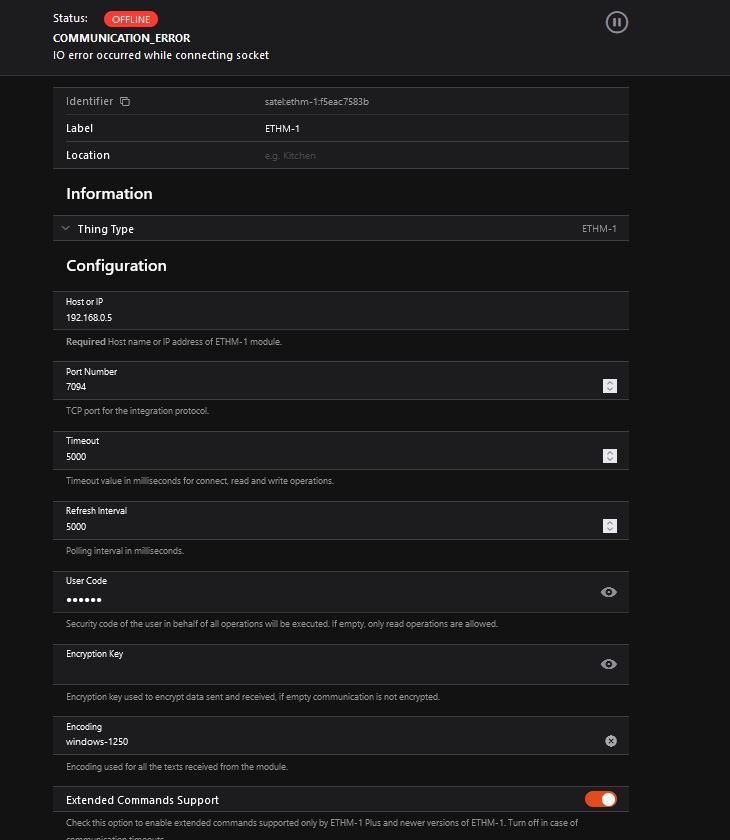Reveal the Encryption Key value
Image resolution: width=730 pixels, height=840 pixels.
(608, 664)
